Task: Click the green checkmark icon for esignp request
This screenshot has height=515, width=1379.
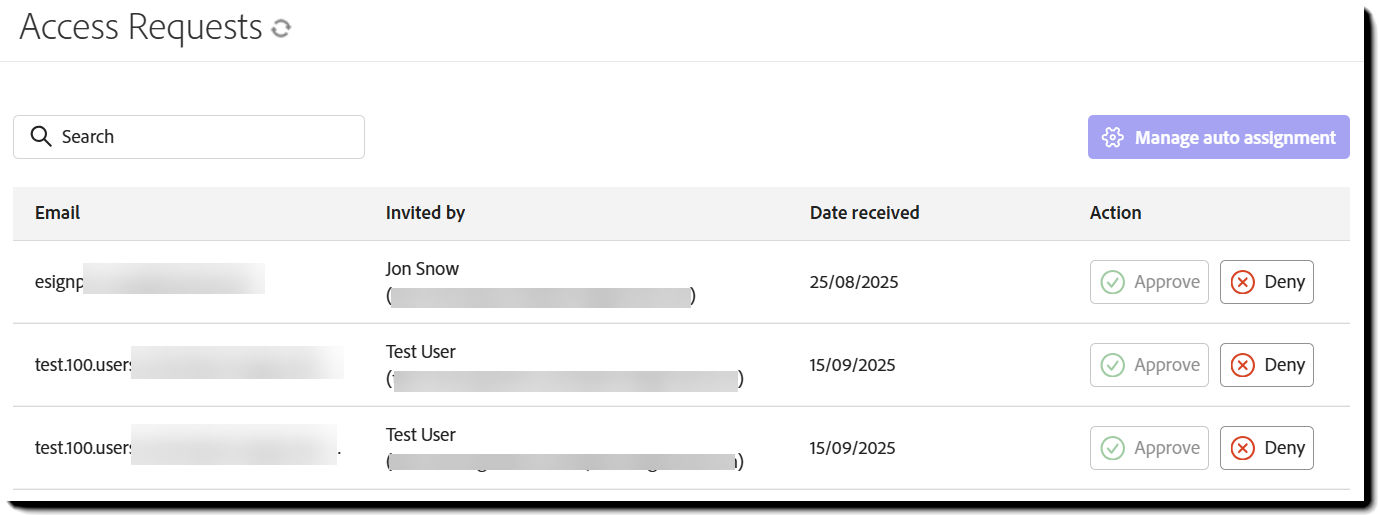Action: [1112, 282]
